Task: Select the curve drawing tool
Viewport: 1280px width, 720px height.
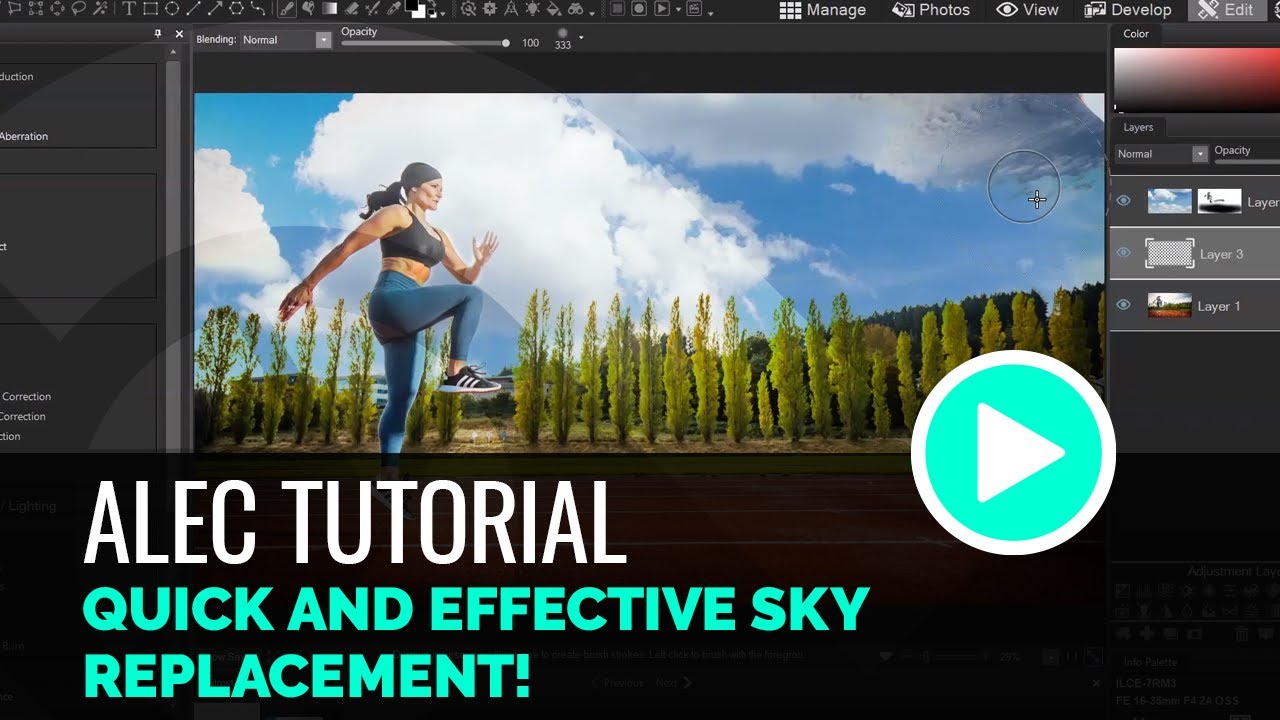Action: (258, 9)
